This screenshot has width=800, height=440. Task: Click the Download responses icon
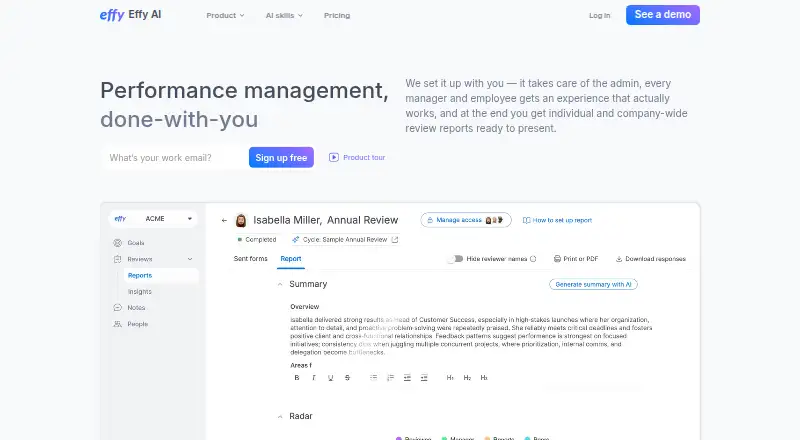619,259
